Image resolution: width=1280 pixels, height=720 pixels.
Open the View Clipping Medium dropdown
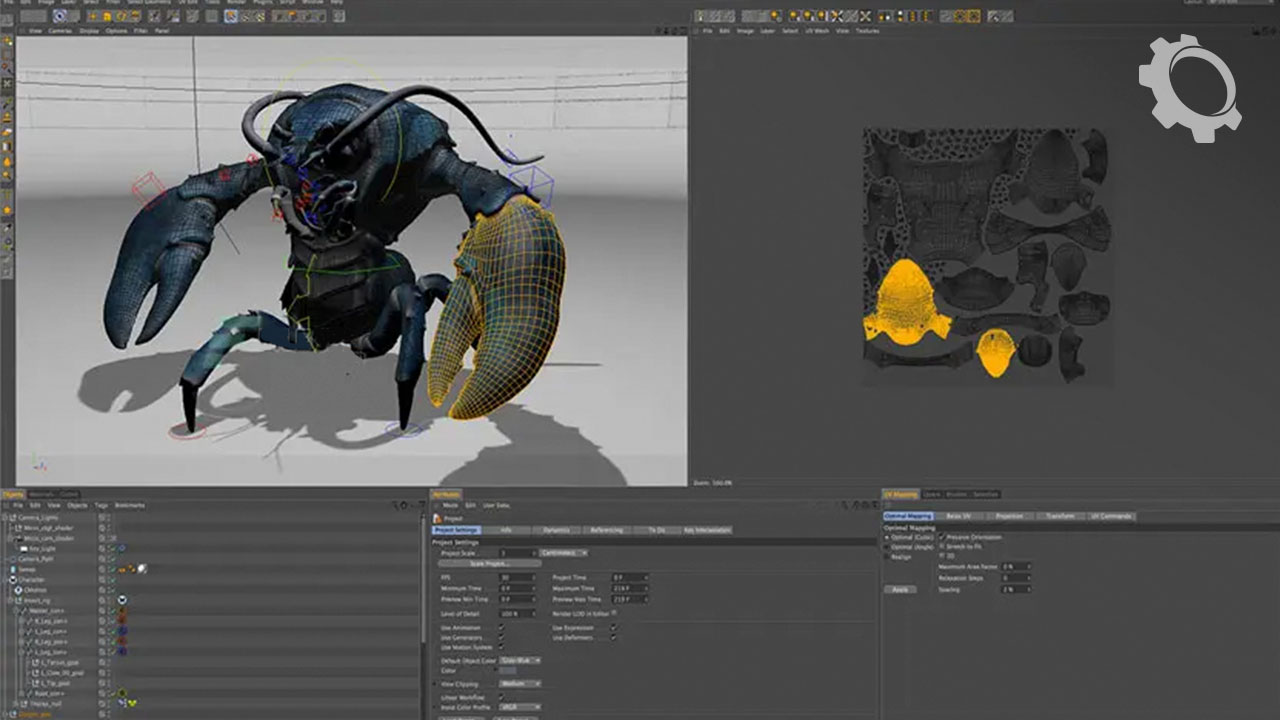click(x=520, y=683)
